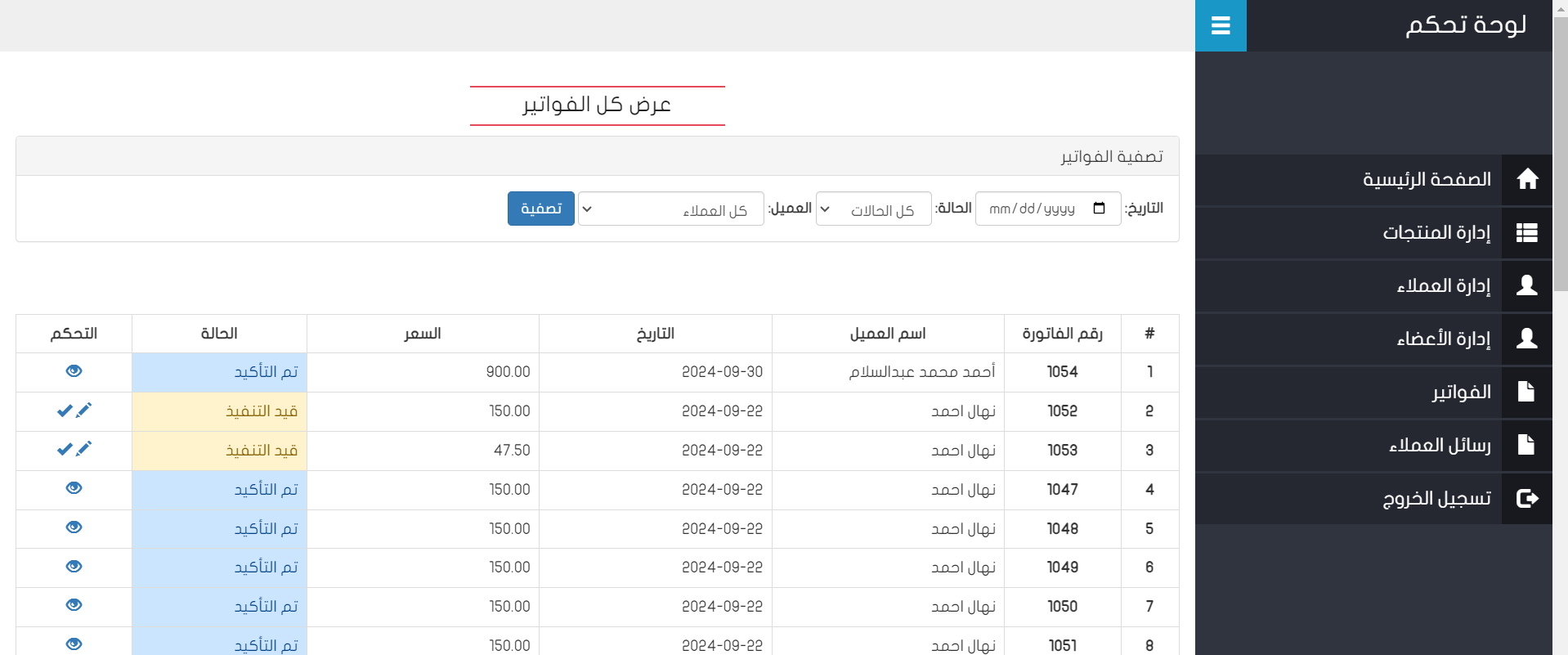Viewport: 1568px width, 655px height.
Task: Click the user icon beside إدارة الأعضاء
Action: click(1527, 339)
